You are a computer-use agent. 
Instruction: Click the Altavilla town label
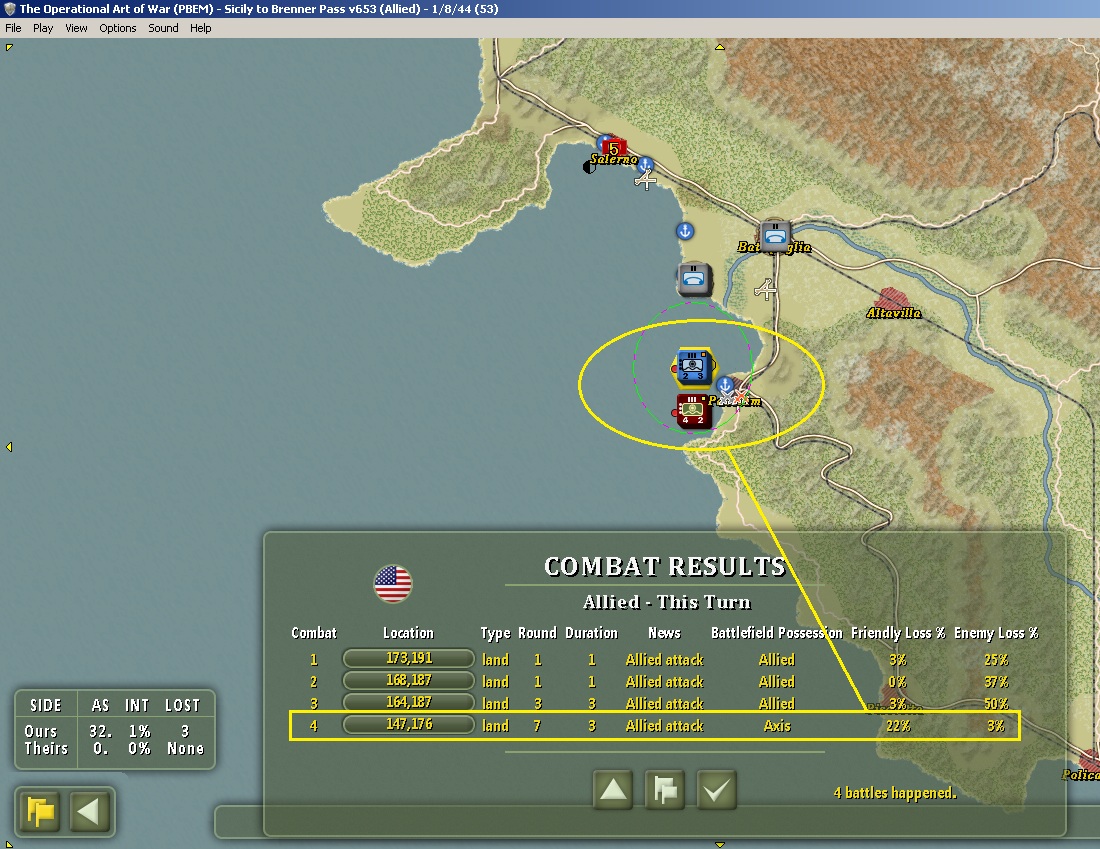(x=894, y=313)
